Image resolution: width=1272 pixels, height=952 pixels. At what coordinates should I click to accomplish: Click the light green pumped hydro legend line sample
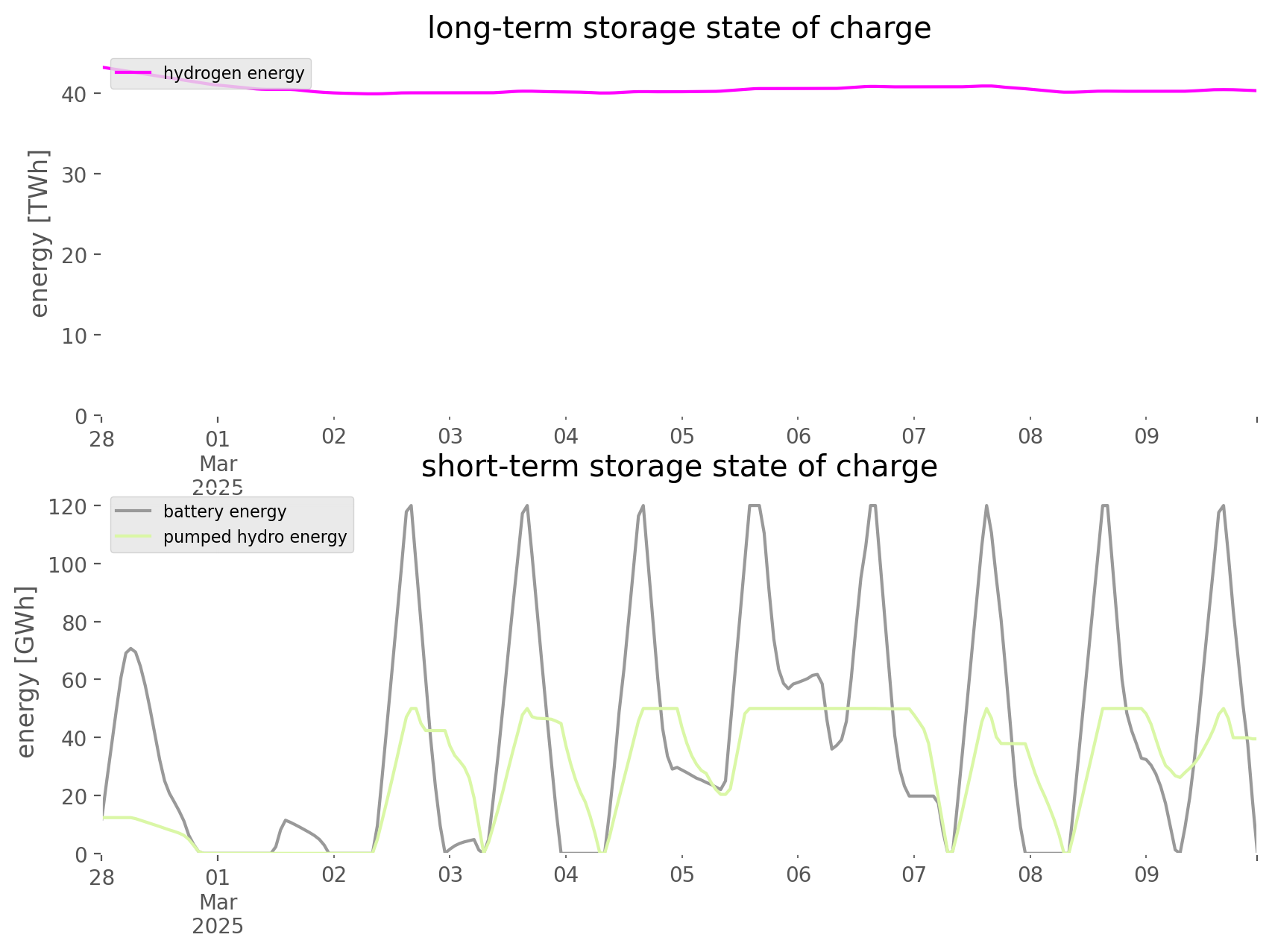point(134,537)
